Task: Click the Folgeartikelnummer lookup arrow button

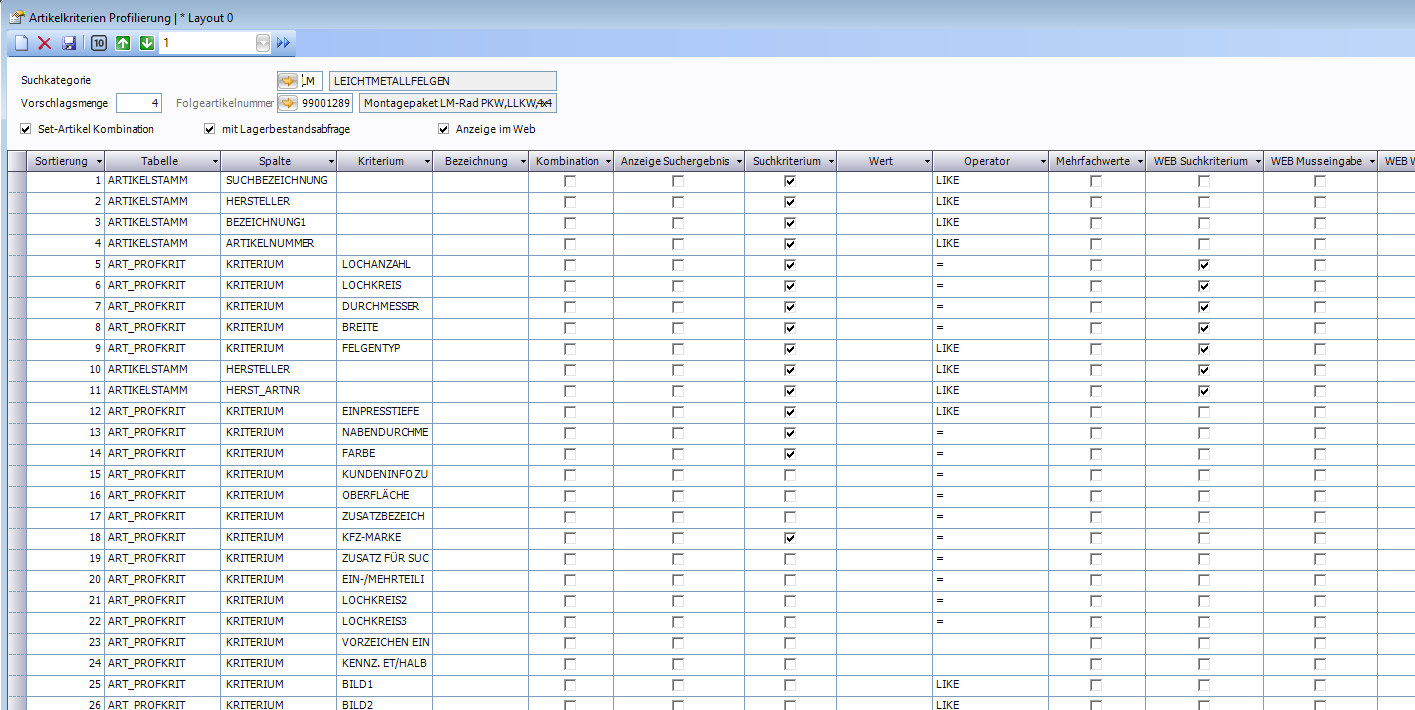Action: (x=288, y=102)
